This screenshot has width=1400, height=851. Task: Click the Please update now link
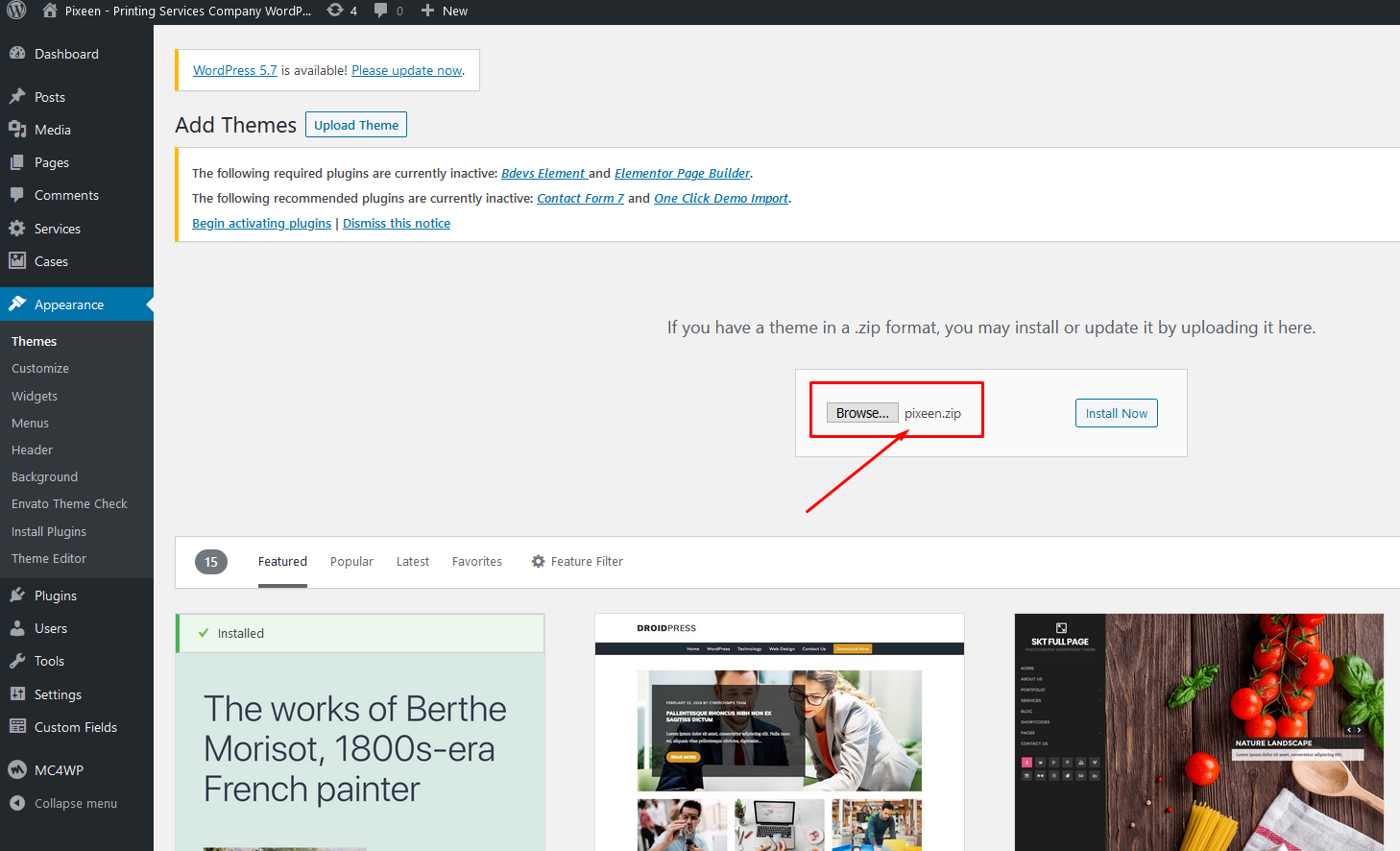[x=406, y=70]
